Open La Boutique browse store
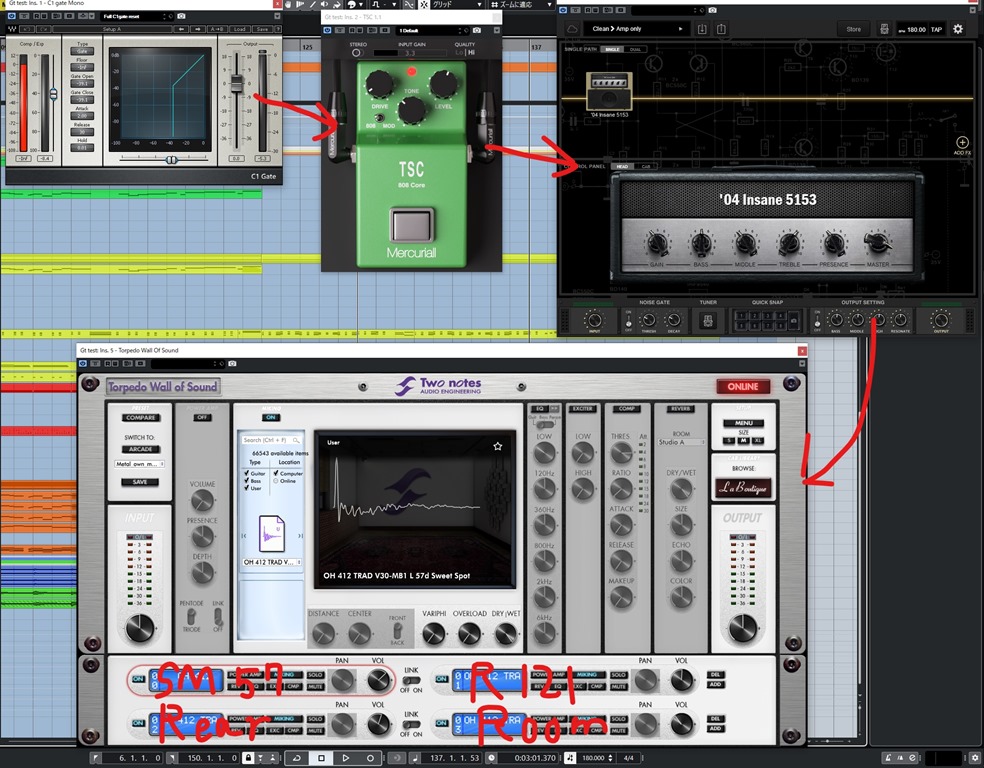The width and height of the screenshot is (984, 768). 743,488
